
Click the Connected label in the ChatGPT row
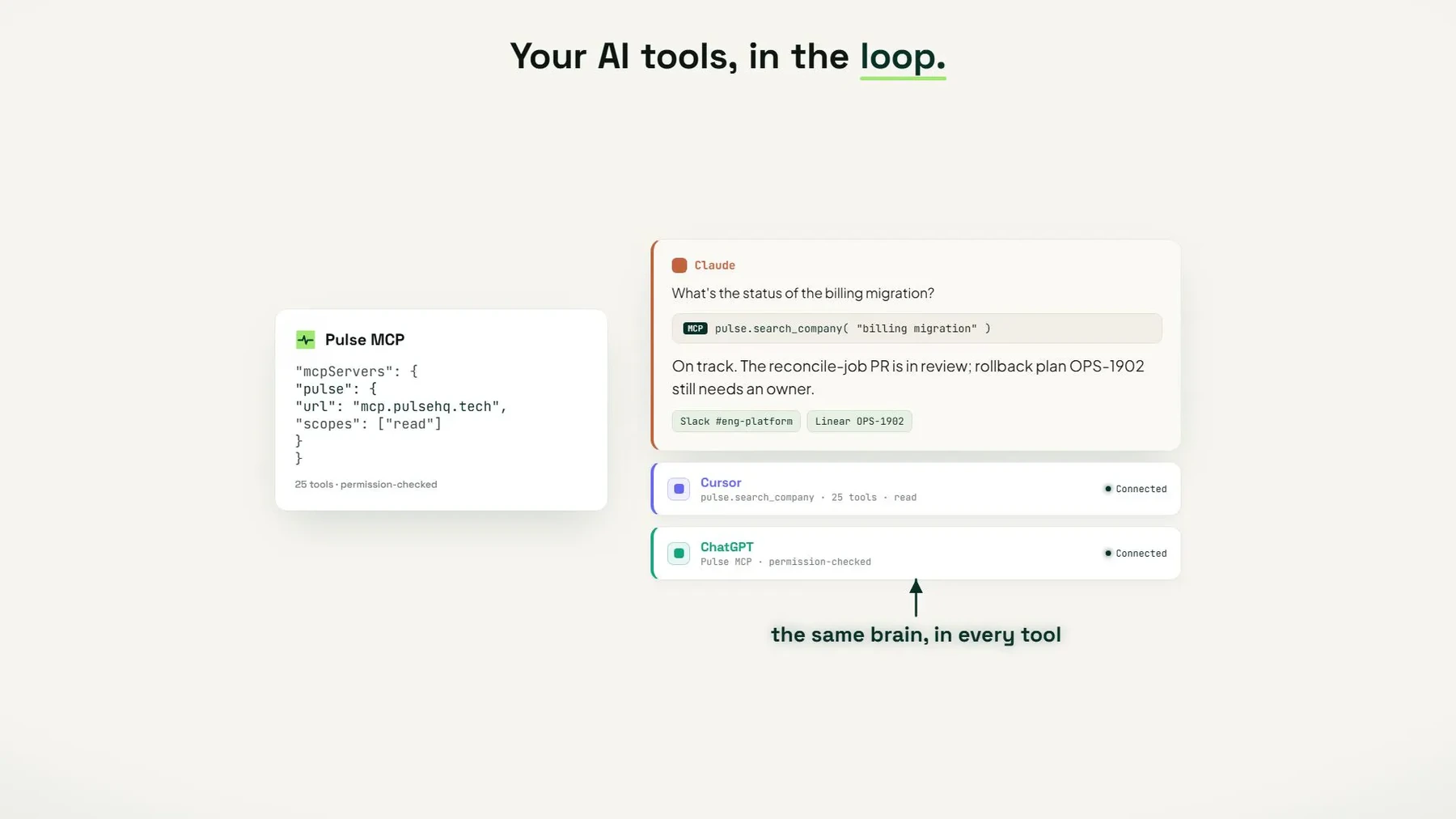[x=1141, y=554]
